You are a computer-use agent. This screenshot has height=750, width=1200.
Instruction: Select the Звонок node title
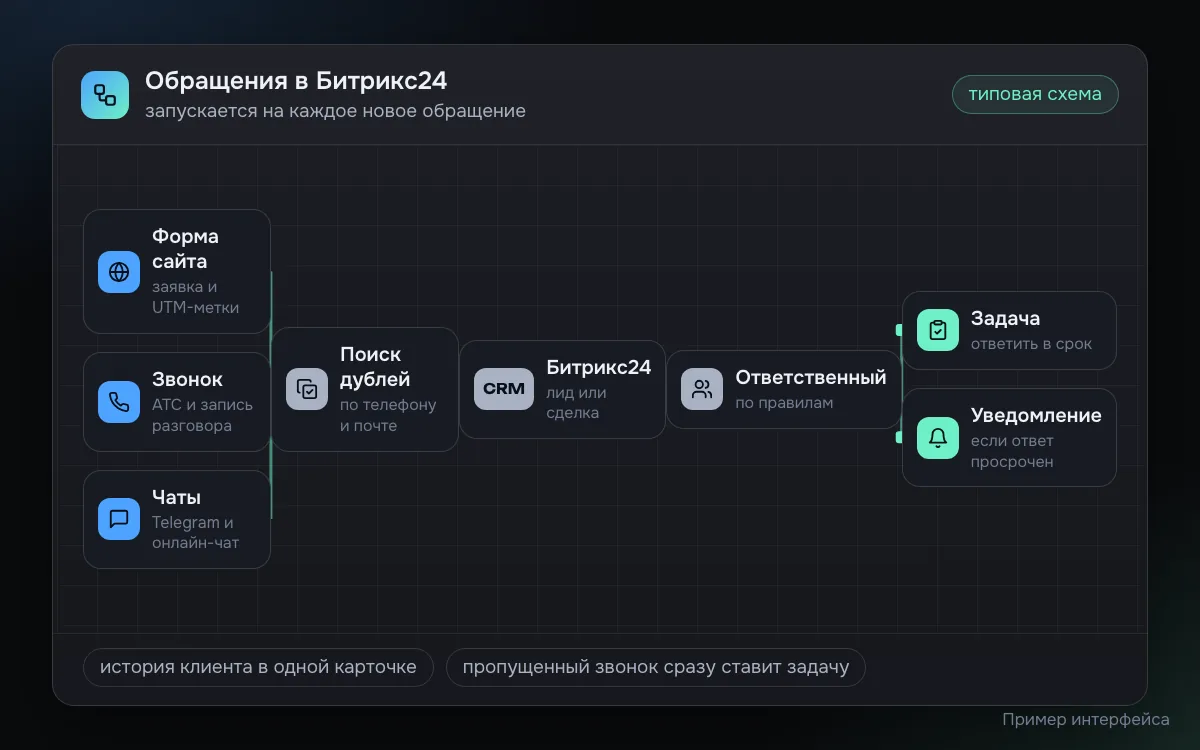pyautogui.click(x=187, y=379)
